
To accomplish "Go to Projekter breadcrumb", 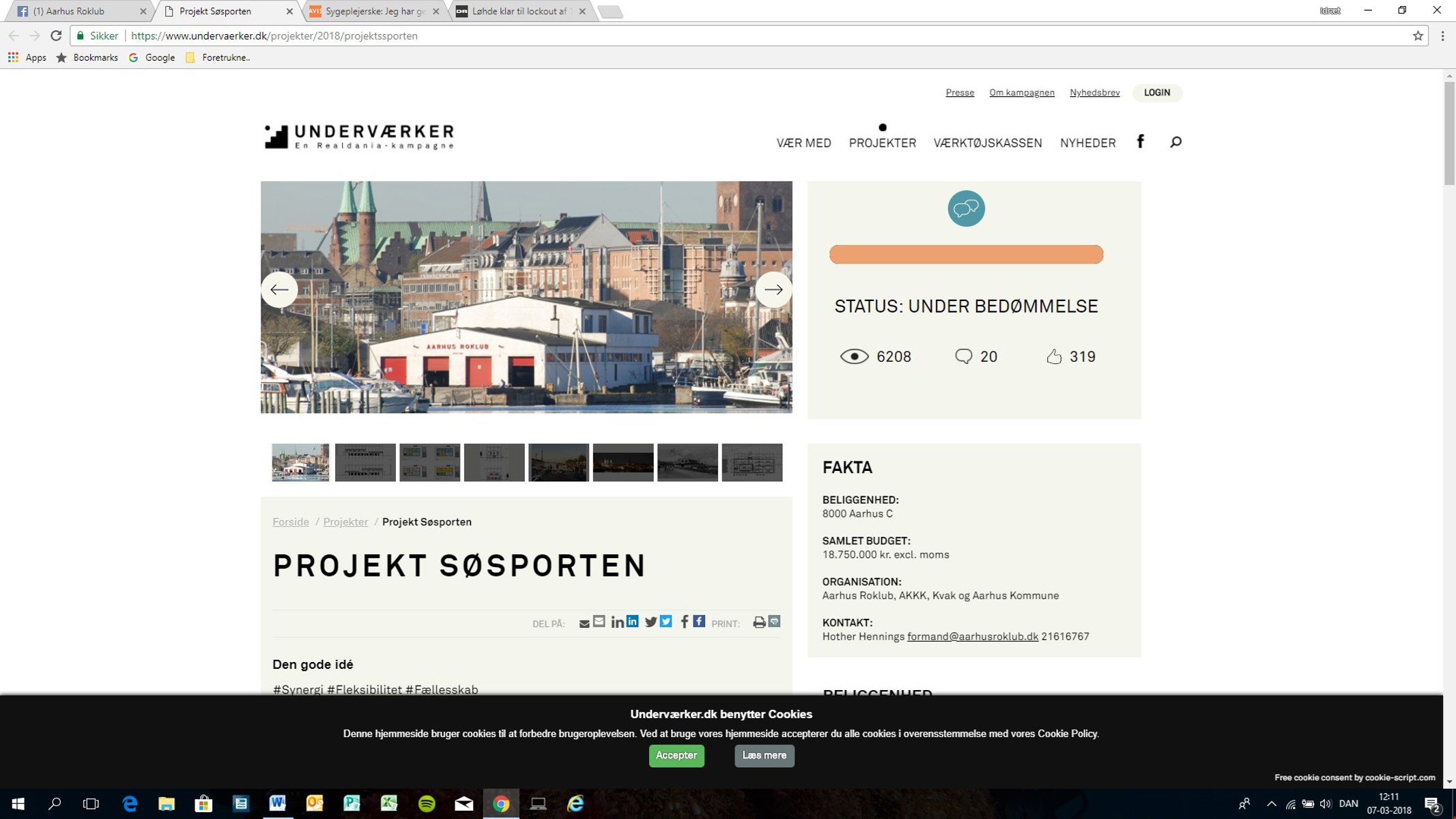I will click(x=345, y=522).
